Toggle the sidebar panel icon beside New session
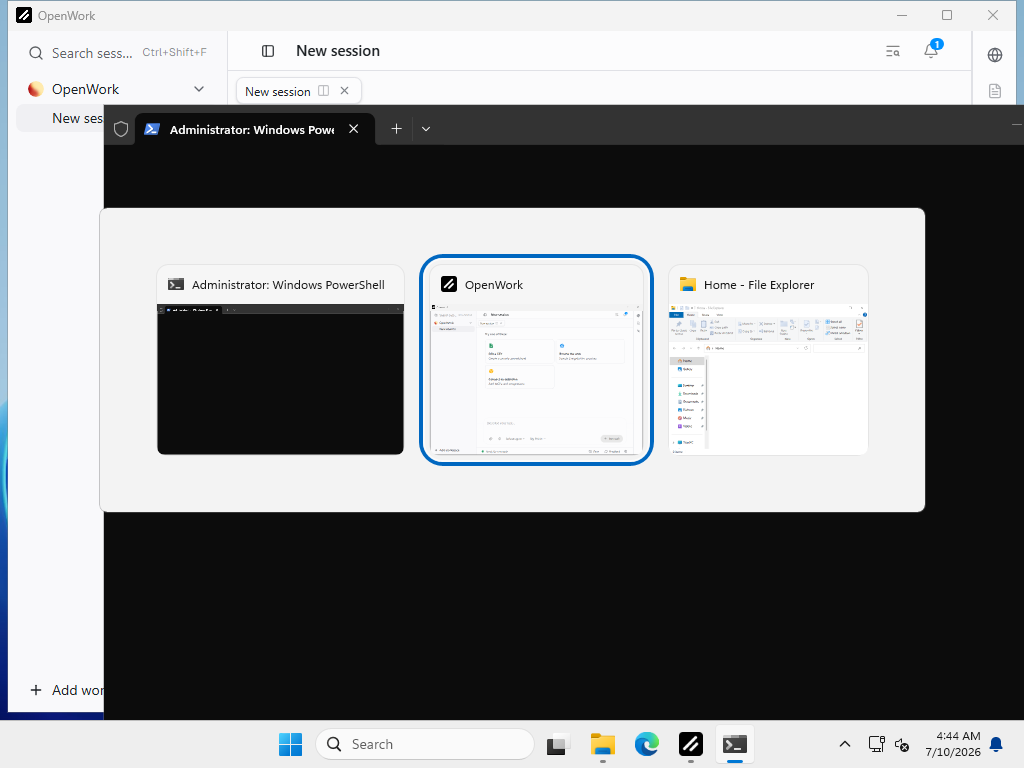Screen dimensions: 1024x768 [268, 51]
